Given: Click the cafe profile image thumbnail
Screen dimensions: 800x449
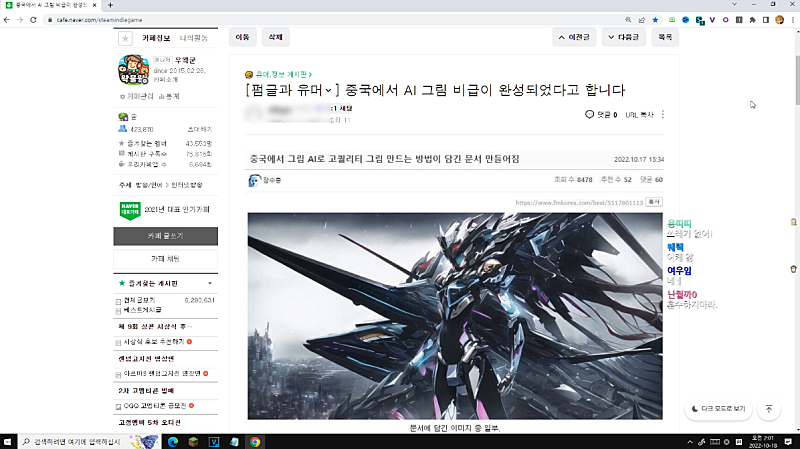Looking at the screenshot, I should [134, 69].
